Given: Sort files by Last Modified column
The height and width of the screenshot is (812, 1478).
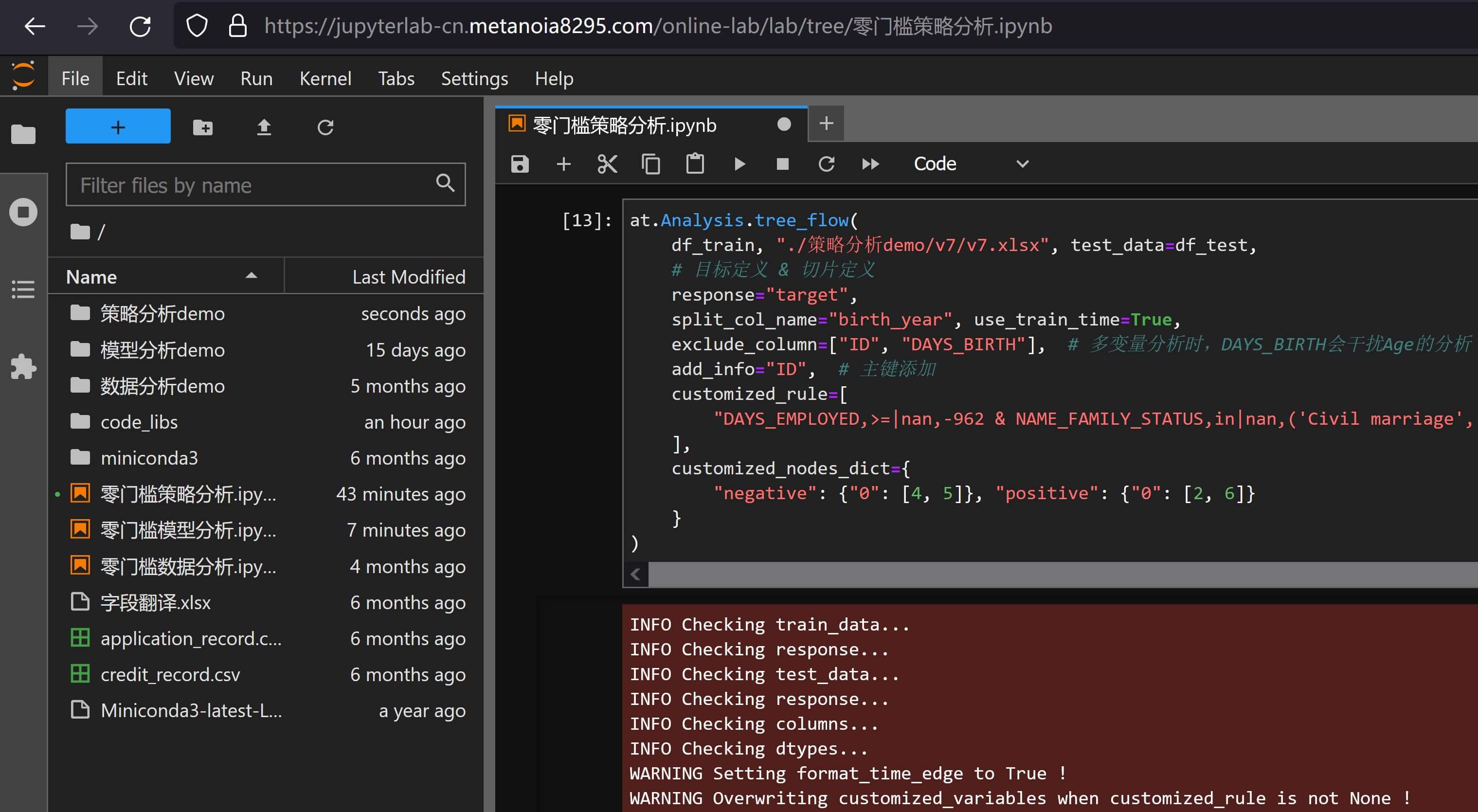Looking at the screenshot, I should [x=408, y=277].
